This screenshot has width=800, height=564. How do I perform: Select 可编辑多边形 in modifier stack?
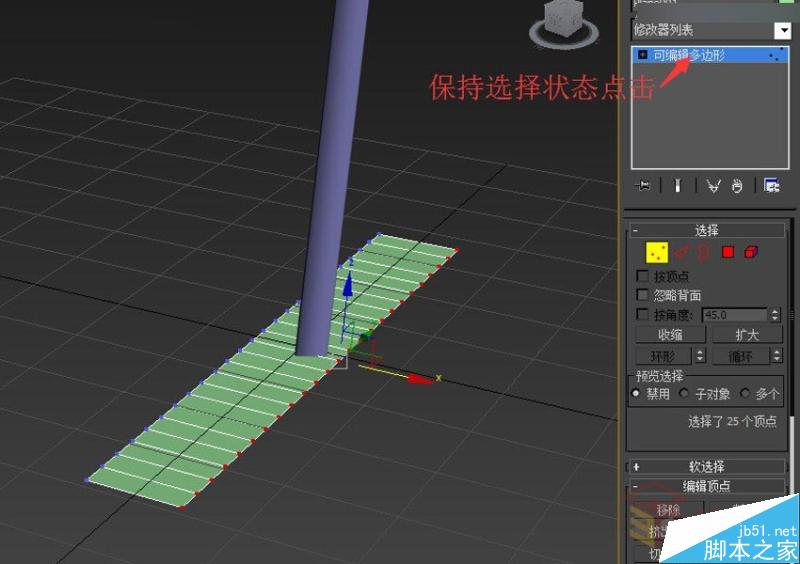pos(710,55)
